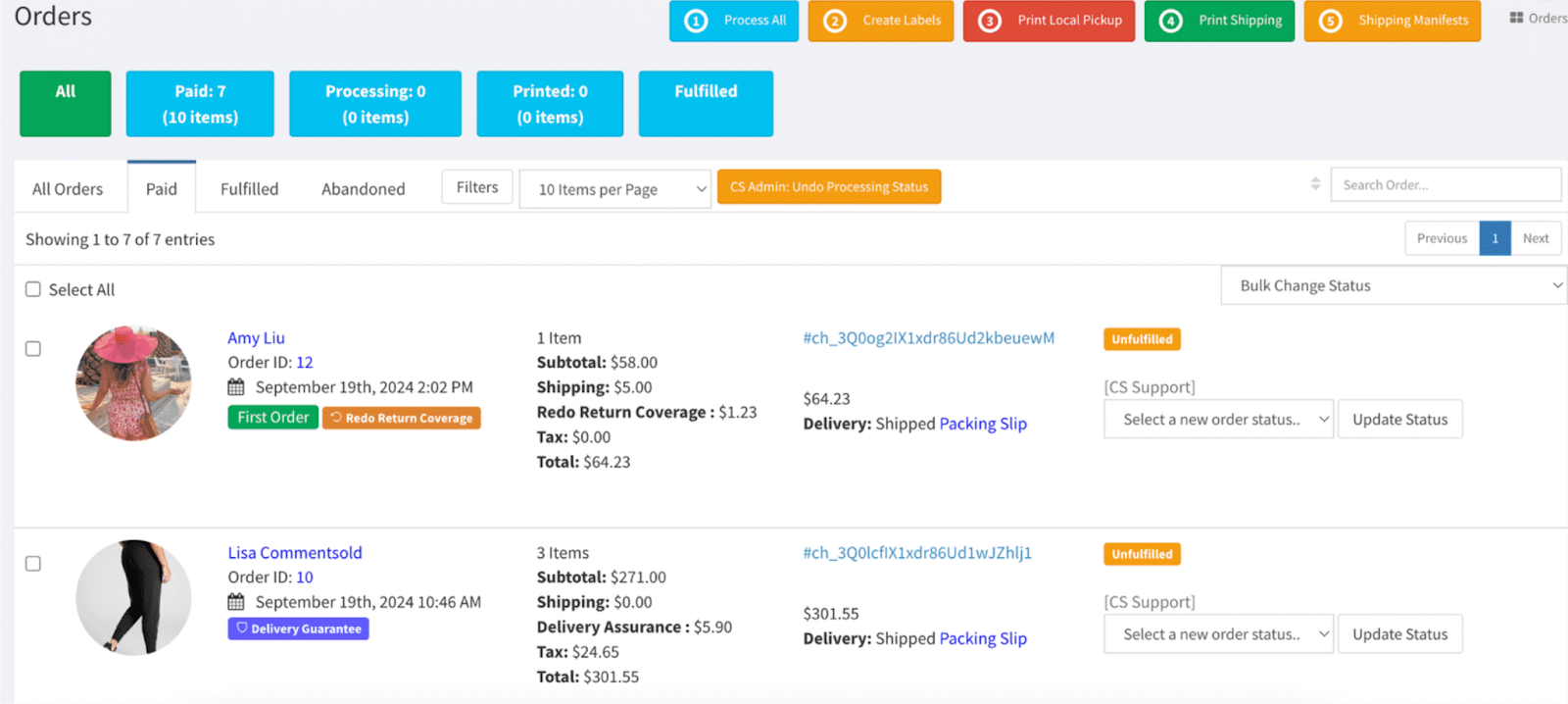Click the calendar icon on Amy Liu's order
1568x704 pixels.
[236, 387]
